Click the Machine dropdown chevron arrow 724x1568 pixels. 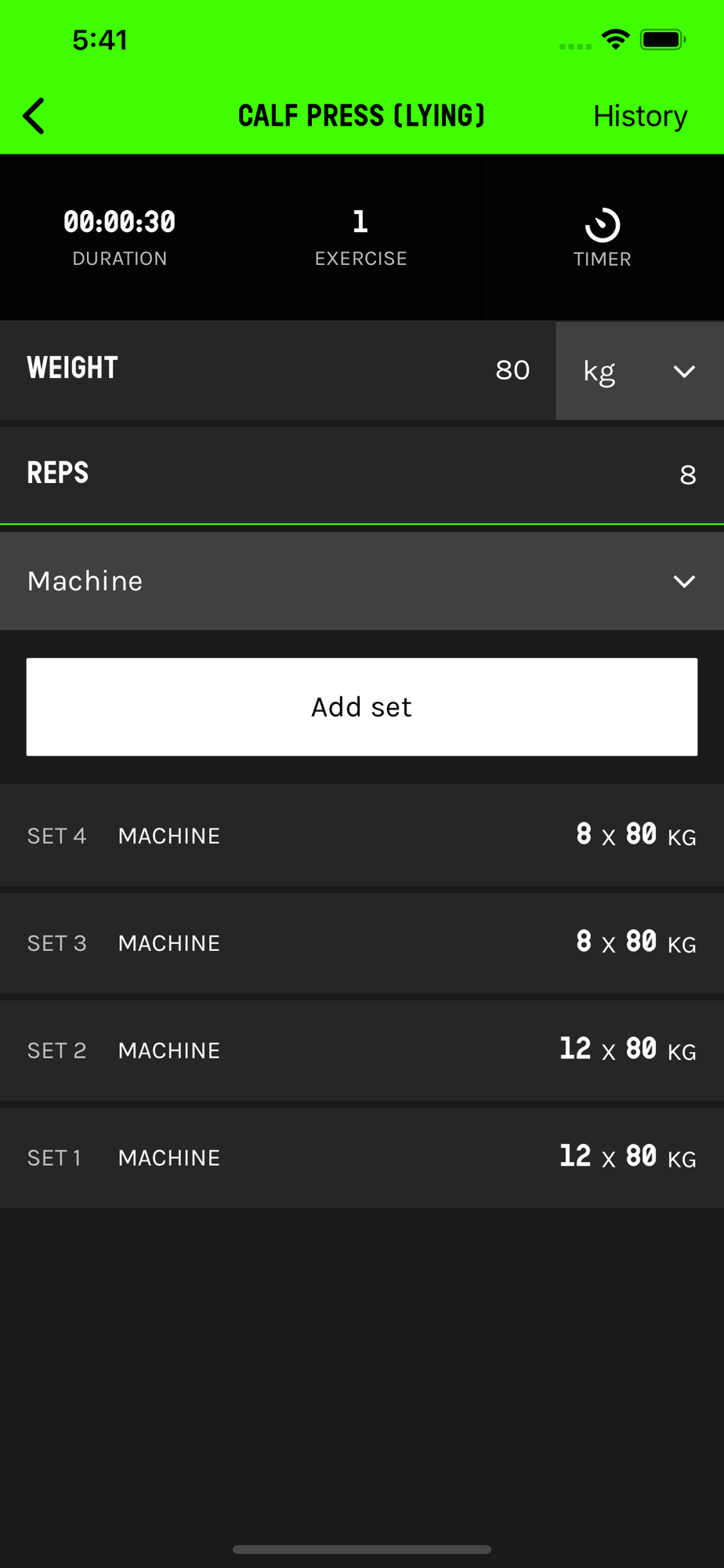684,581
